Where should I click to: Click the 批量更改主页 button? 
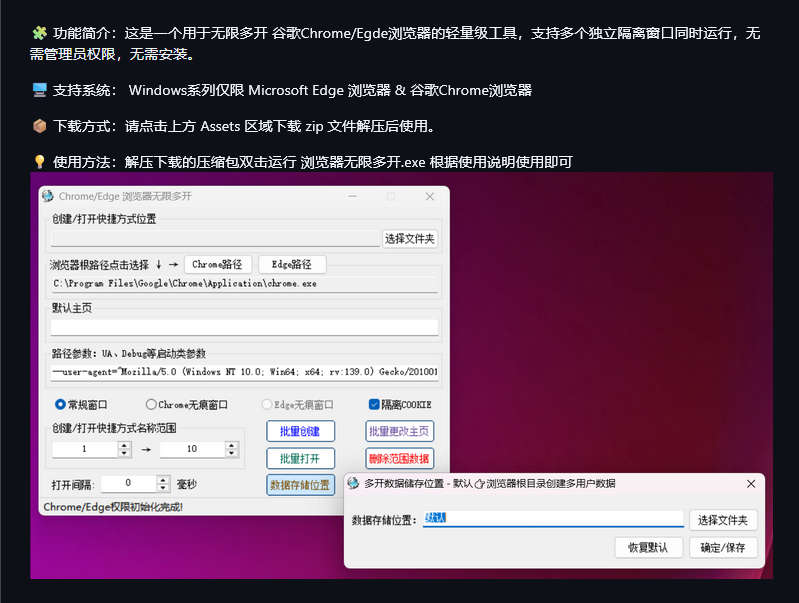(x=400, y=431)
